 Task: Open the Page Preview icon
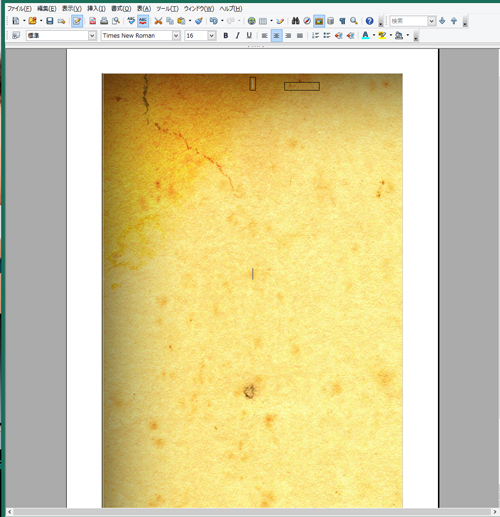tap(116, 21)
